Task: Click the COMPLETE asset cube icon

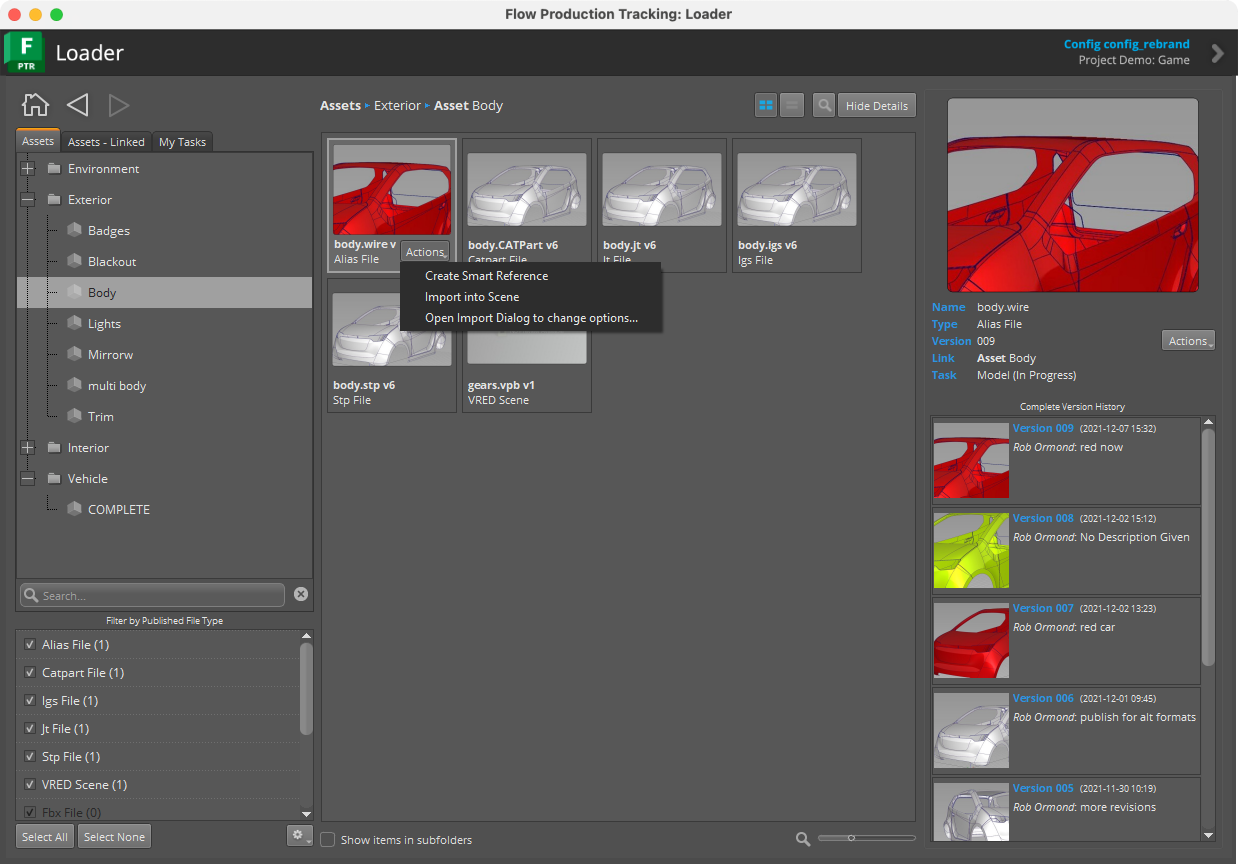Action: [74, 509]
